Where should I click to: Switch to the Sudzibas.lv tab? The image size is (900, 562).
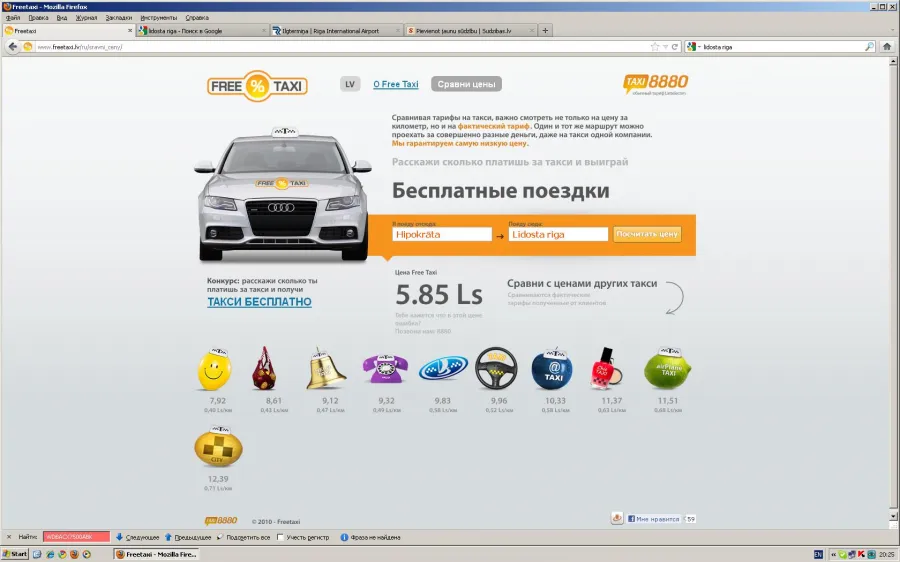click(x=471, y=30)
